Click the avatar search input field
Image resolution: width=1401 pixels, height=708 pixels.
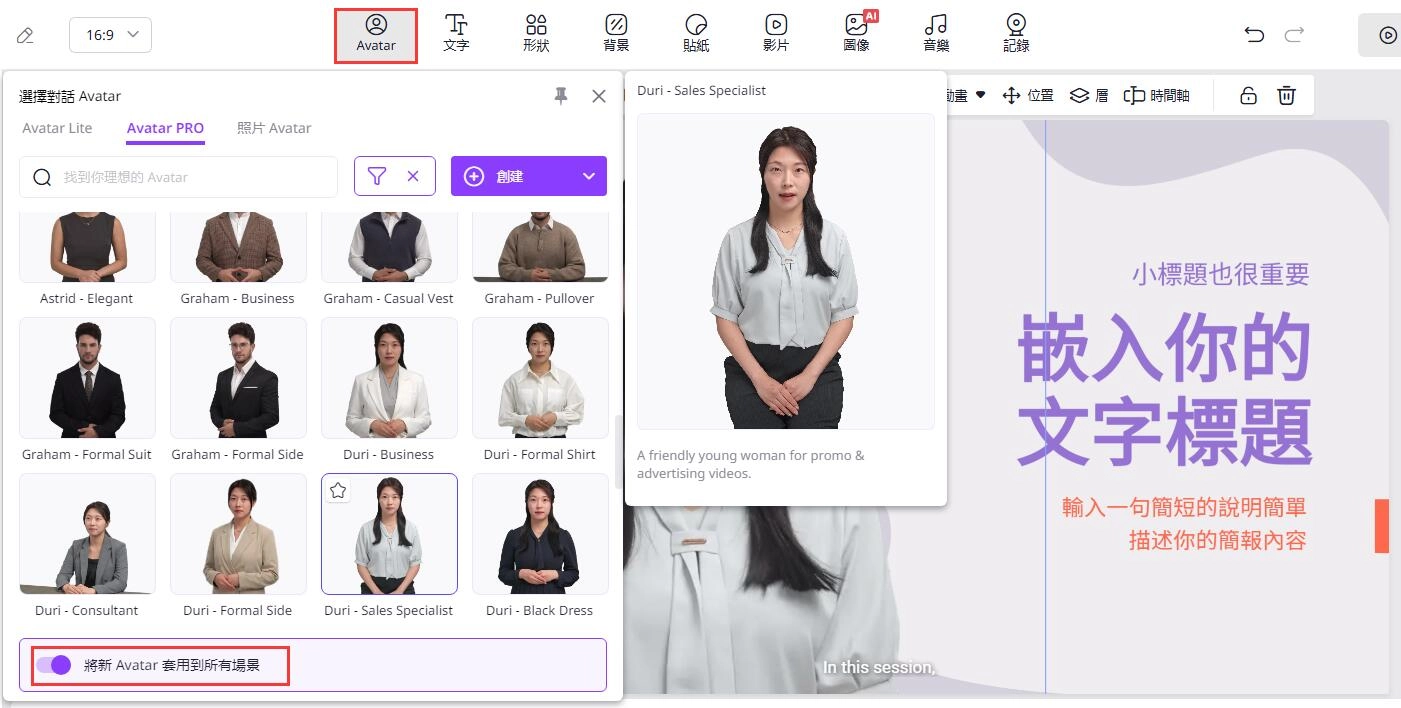(178, 177)
